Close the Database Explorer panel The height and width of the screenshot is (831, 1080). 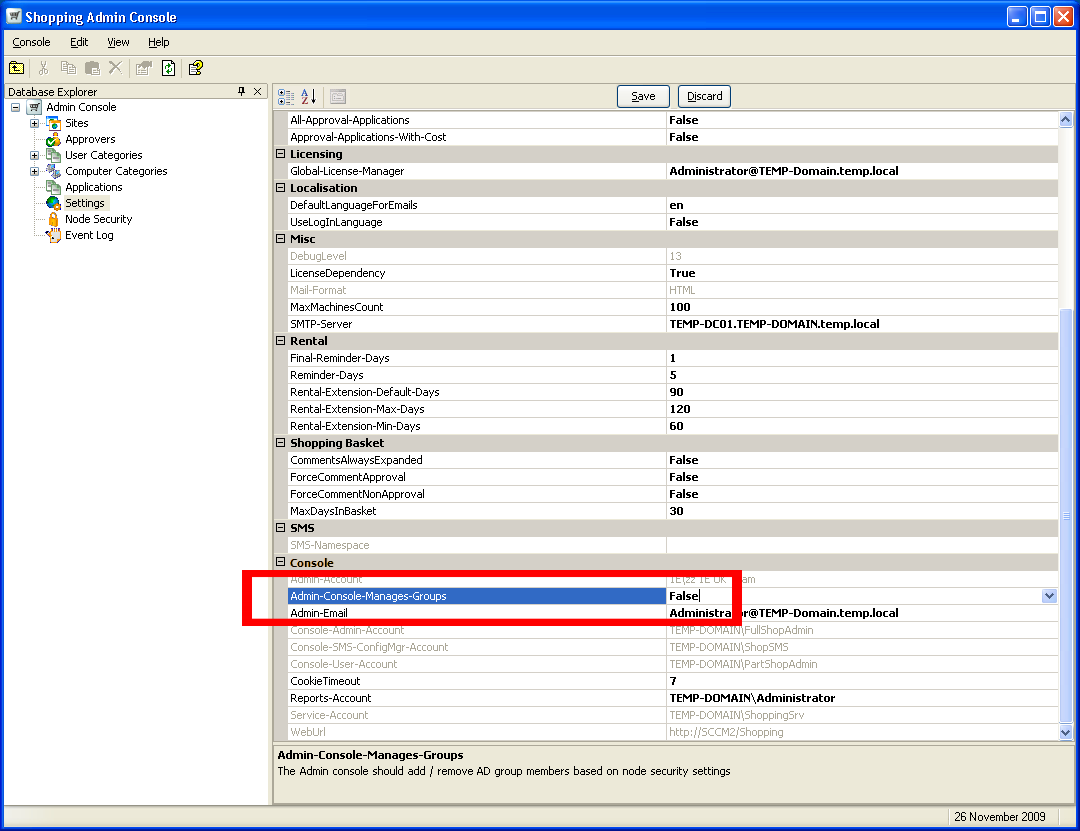pyautogui.click(x=258, y=91)
